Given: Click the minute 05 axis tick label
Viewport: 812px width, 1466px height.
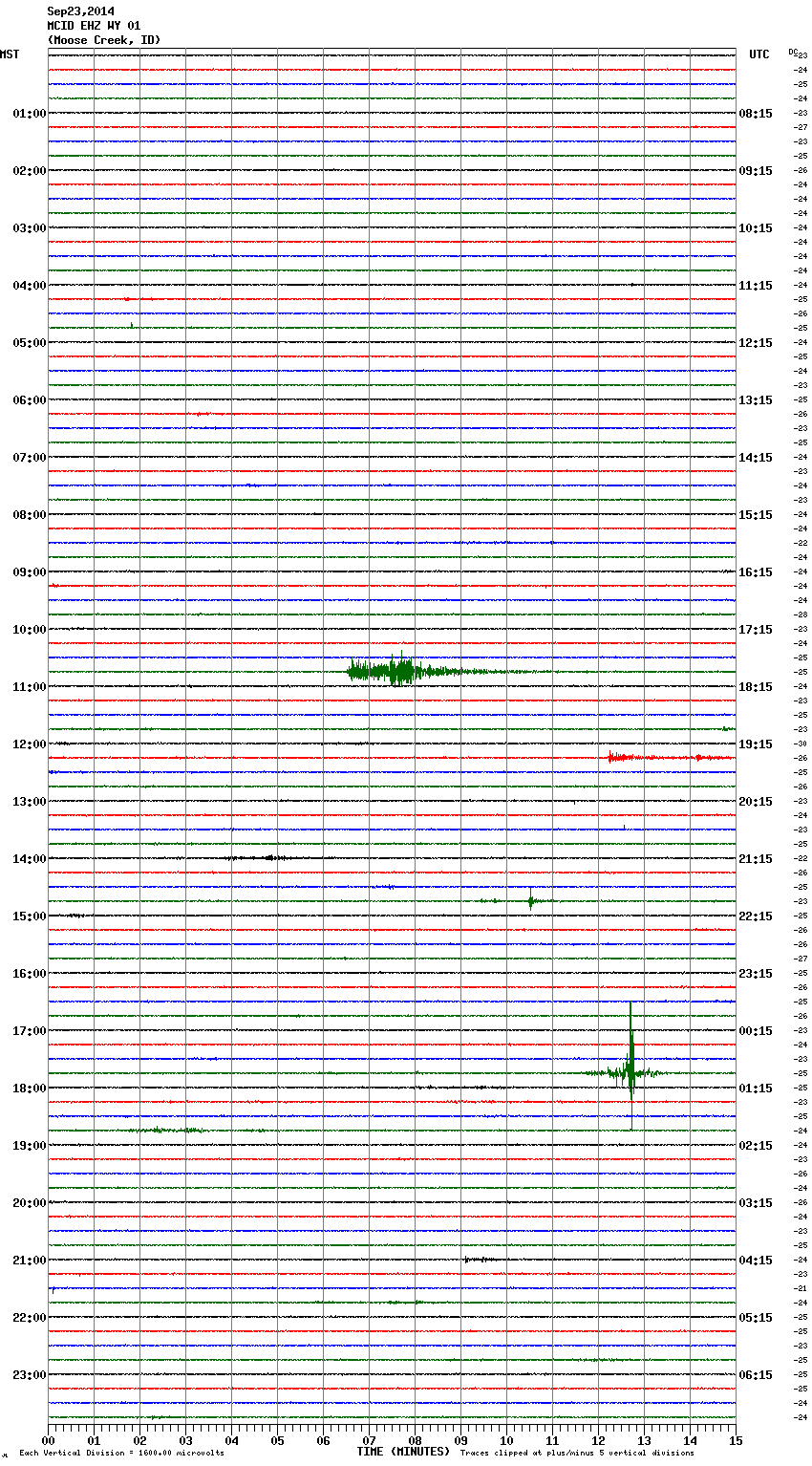Looking at the screenshot, I should click(x=277, y=1441).
